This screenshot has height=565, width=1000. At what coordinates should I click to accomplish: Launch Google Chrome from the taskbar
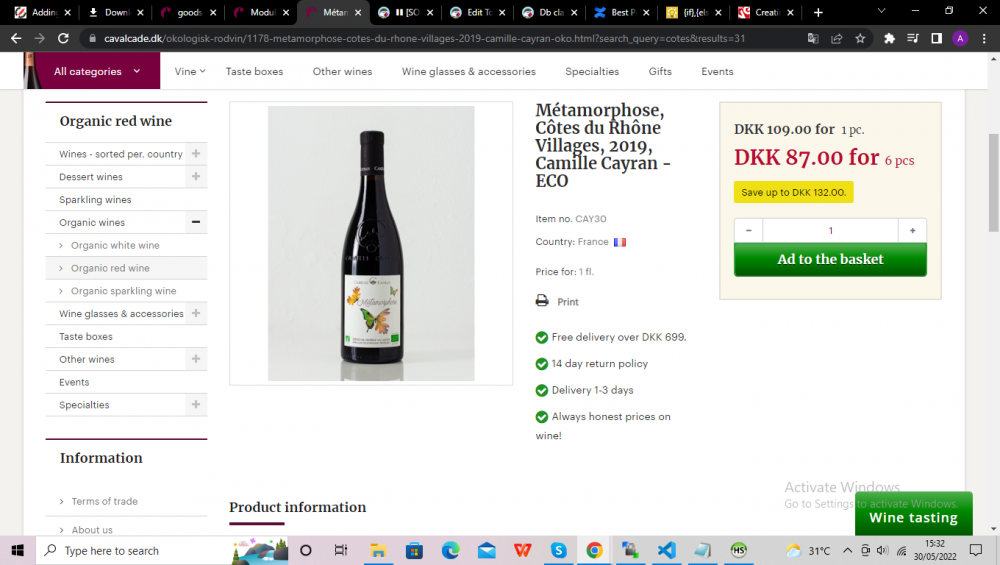click(x=594, y=550)
